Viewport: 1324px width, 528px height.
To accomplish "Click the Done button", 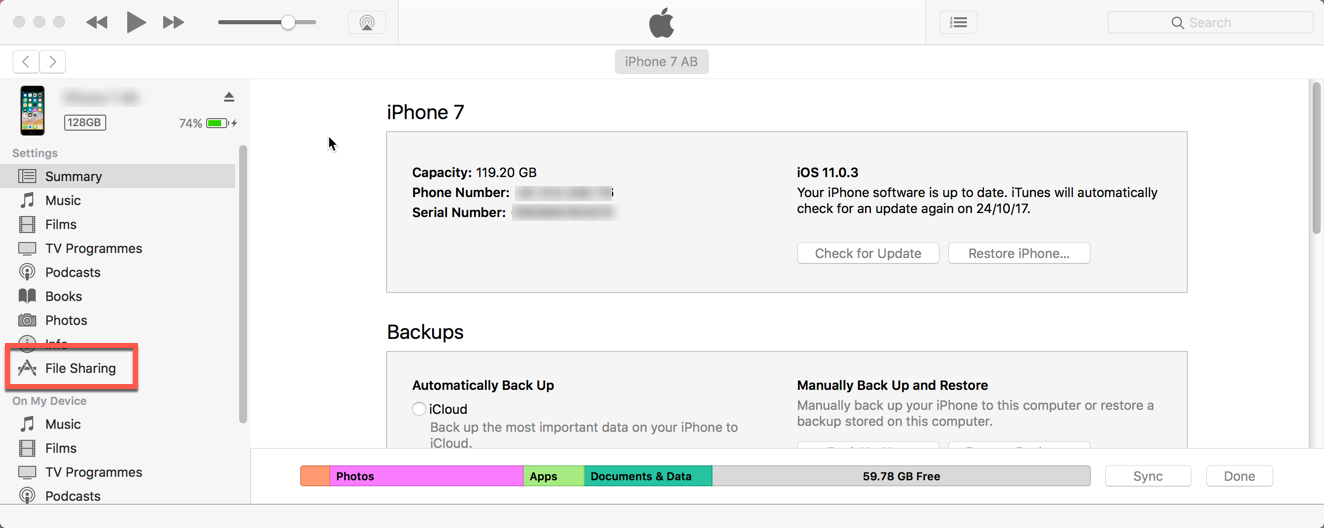I will [x=1239, y=476].
